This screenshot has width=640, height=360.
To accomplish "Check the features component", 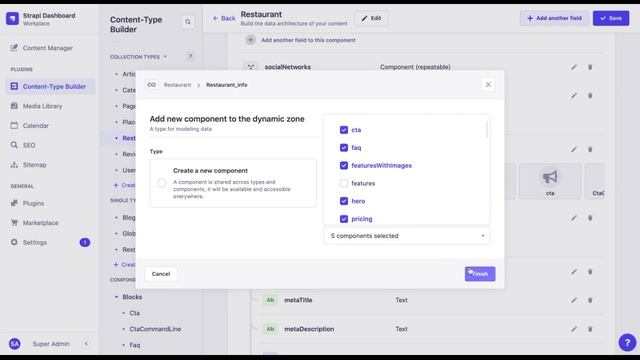I will (x=344, y=183).
